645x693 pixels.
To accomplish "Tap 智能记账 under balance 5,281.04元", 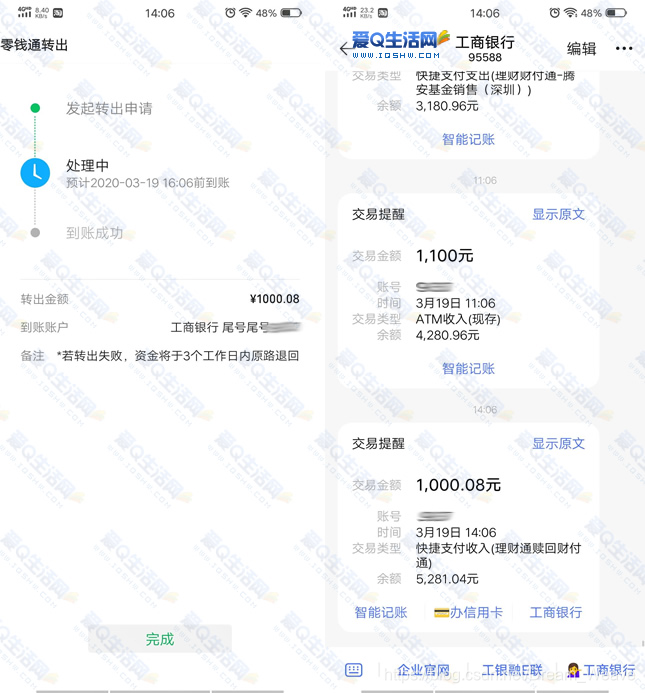I will click(x=381, y=612).
